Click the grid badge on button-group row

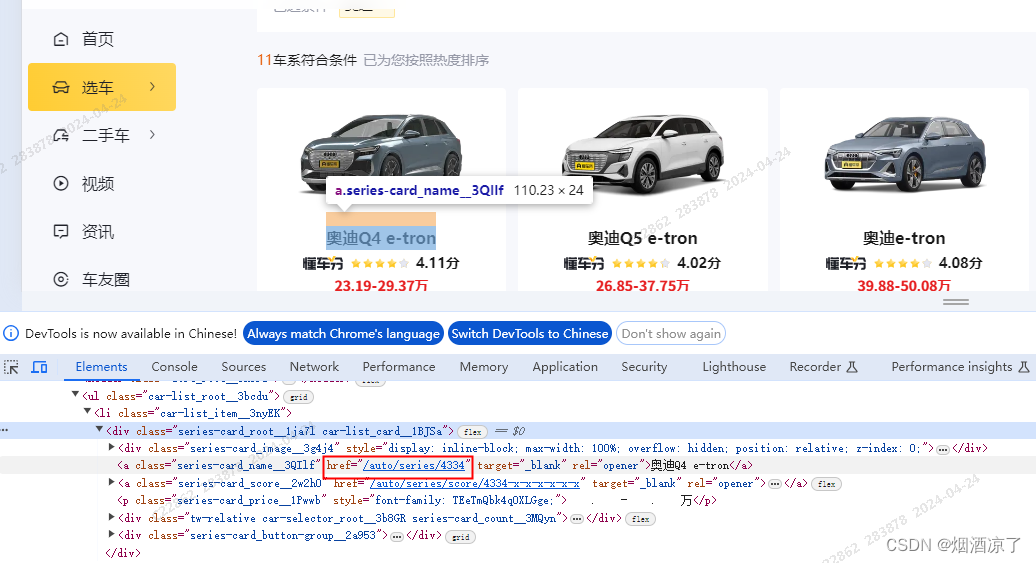461,537
